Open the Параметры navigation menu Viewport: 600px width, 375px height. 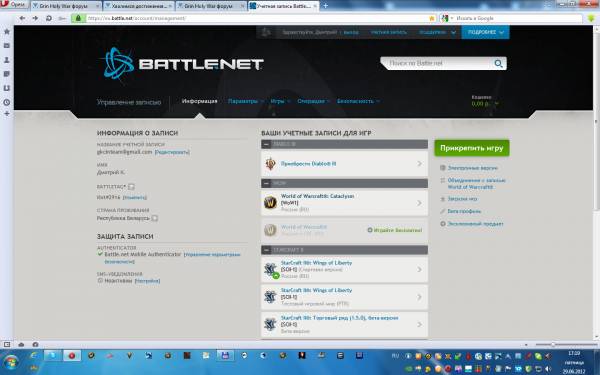(246, 101)
